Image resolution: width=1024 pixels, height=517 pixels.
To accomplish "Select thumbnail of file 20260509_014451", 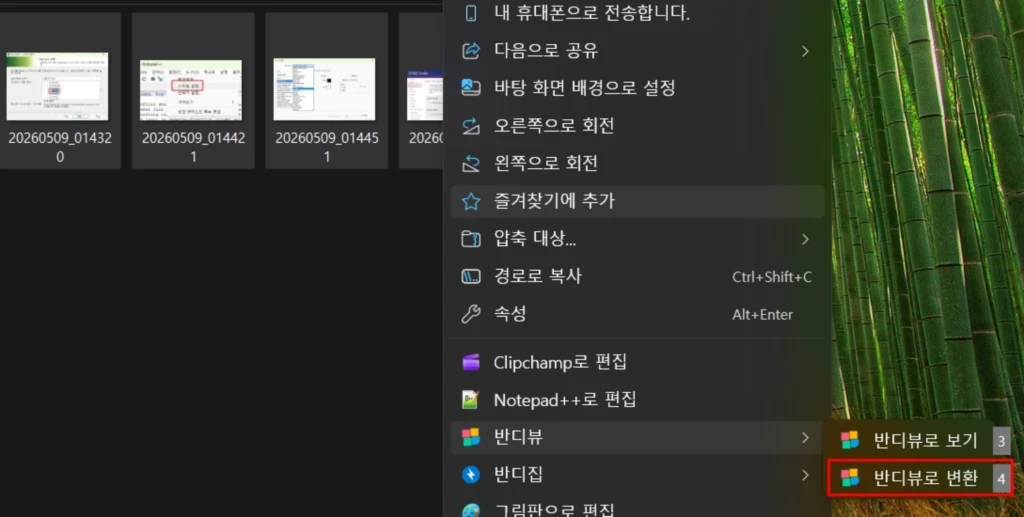I will pyautogui.click(x=324, y=89).
